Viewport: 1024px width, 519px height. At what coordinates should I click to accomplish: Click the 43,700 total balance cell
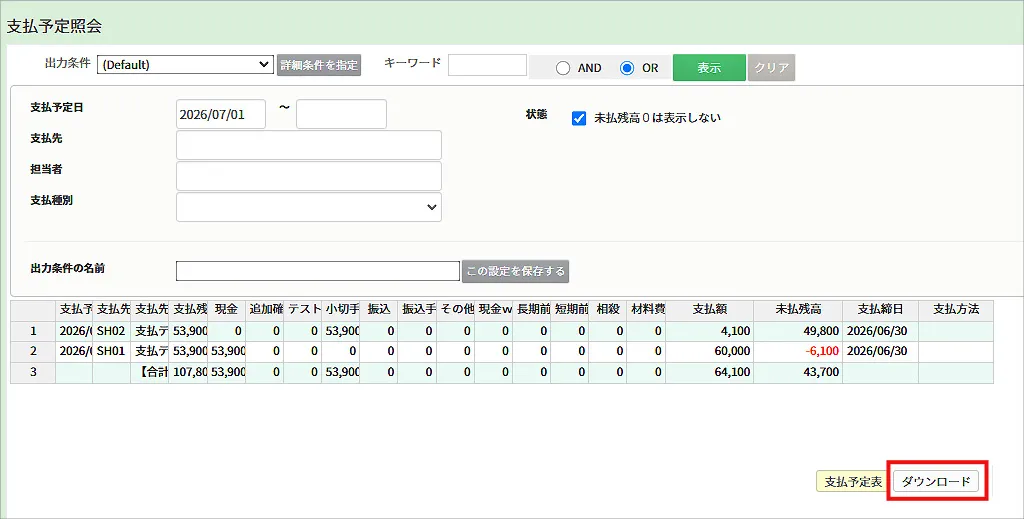tap(798, 372)
